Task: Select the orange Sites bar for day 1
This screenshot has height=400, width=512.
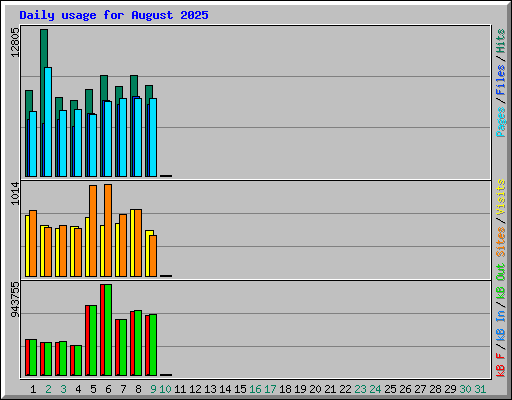Action: click(33, 243)
